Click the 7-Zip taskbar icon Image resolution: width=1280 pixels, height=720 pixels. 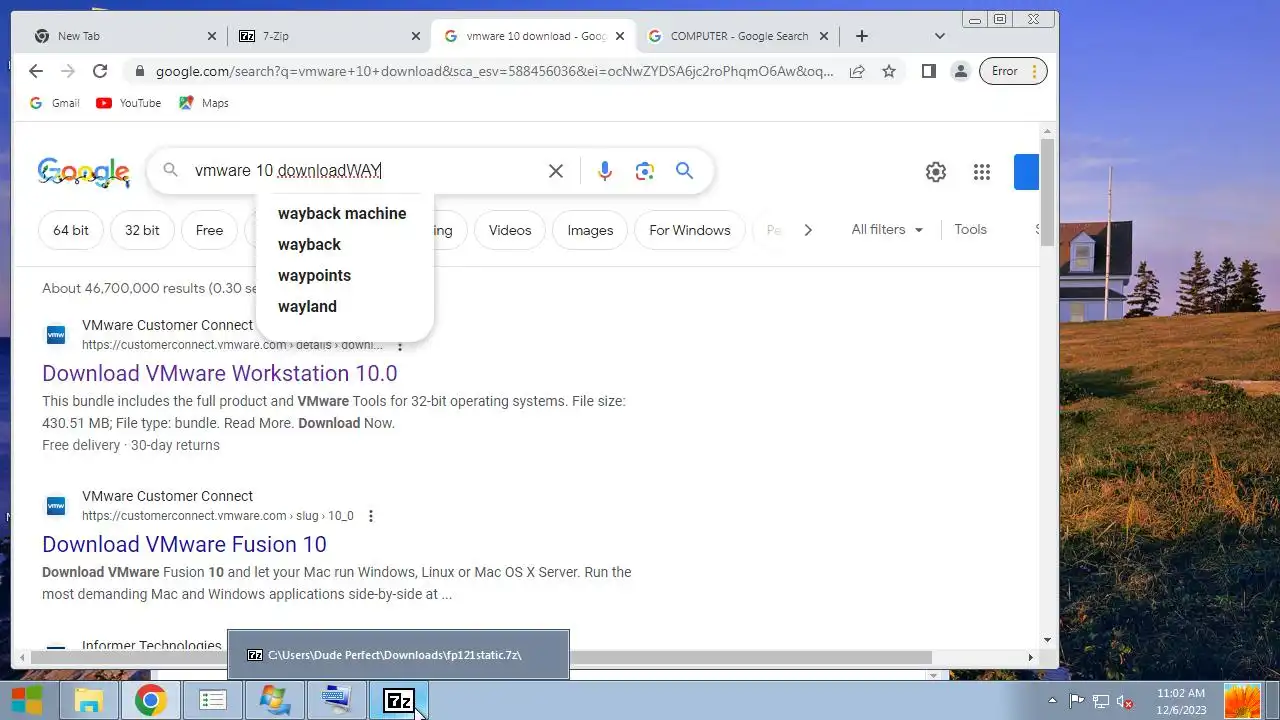click(x=399, y=701)
